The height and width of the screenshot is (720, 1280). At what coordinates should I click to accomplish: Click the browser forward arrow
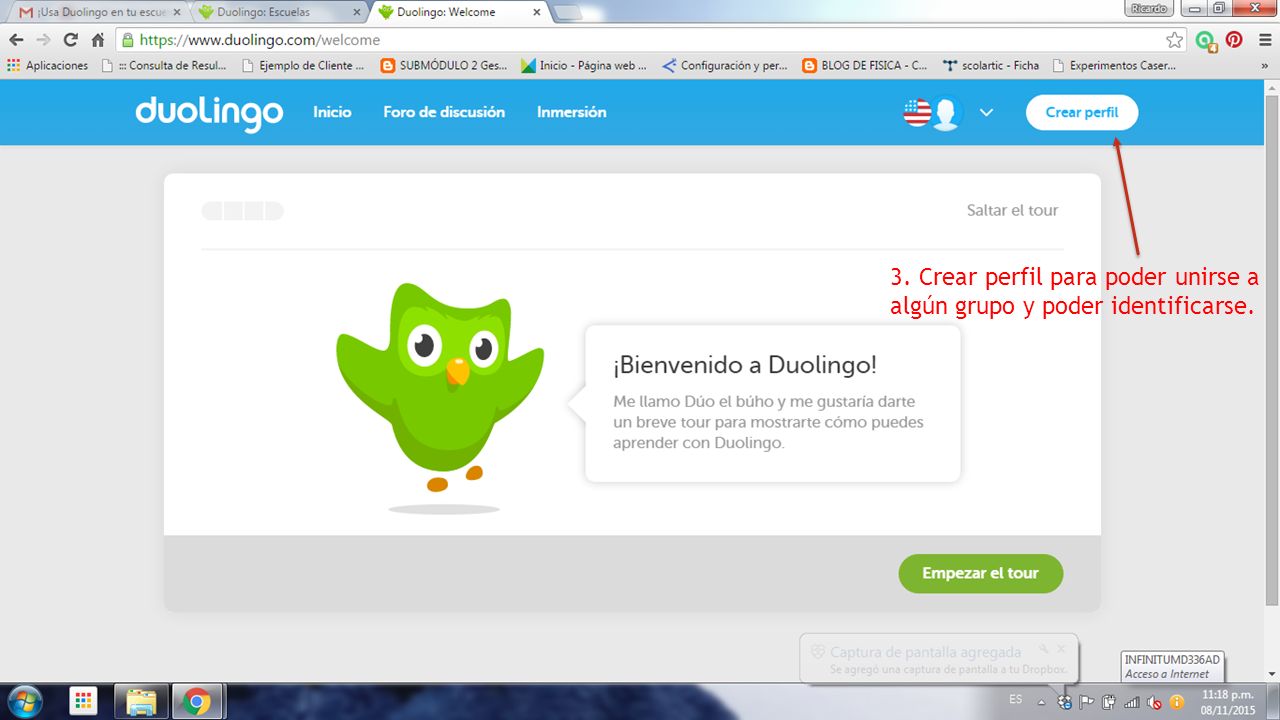pos(43,40)
